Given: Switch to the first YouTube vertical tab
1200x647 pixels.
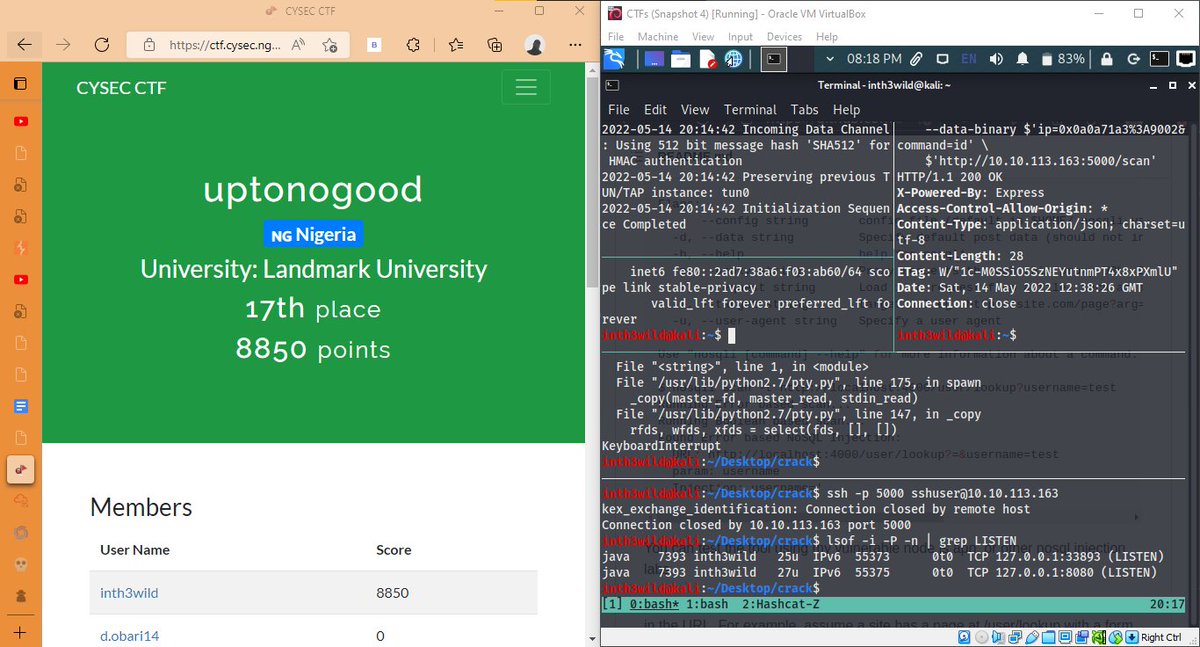Looking at the screenshot, I should point(20,121).
